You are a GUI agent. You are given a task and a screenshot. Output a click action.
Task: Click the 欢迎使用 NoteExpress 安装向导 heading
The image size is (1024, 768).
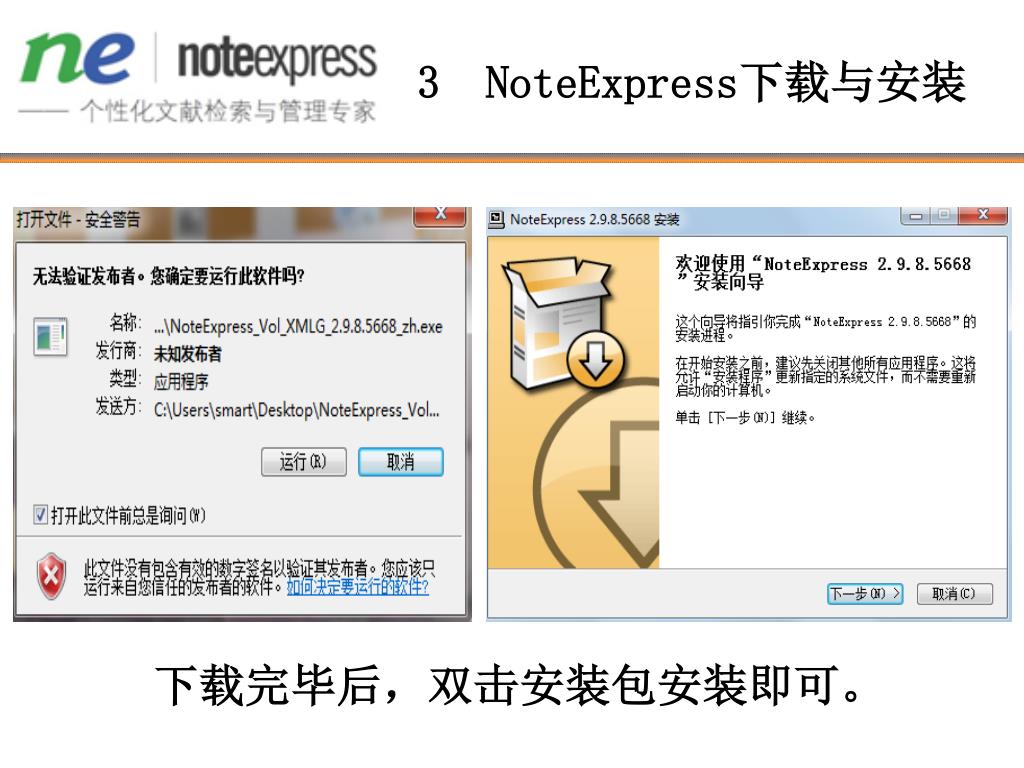(x=823, y=273)
